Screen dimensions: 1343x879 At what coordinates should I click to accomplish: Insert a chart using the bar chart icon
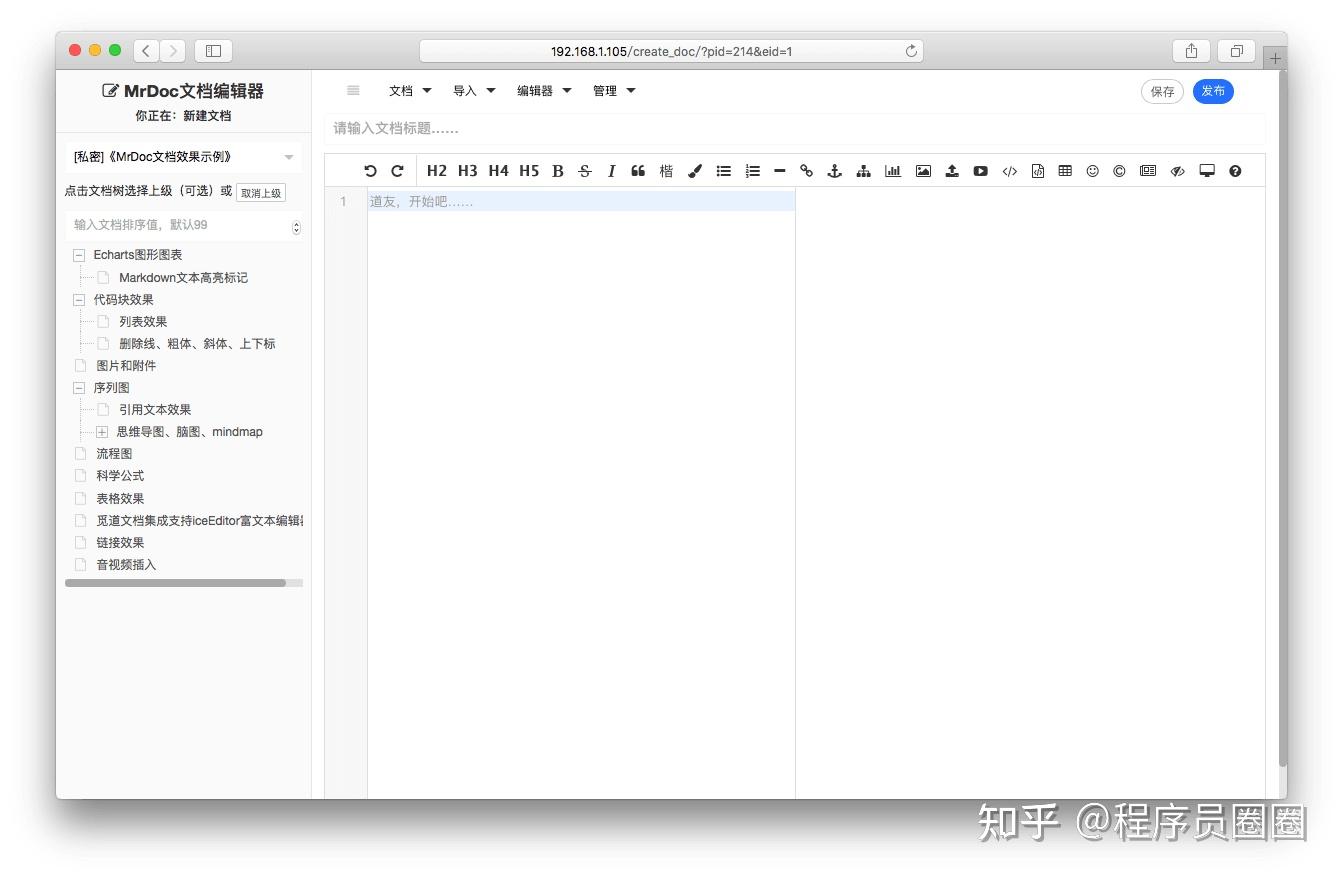click(892, 171)
